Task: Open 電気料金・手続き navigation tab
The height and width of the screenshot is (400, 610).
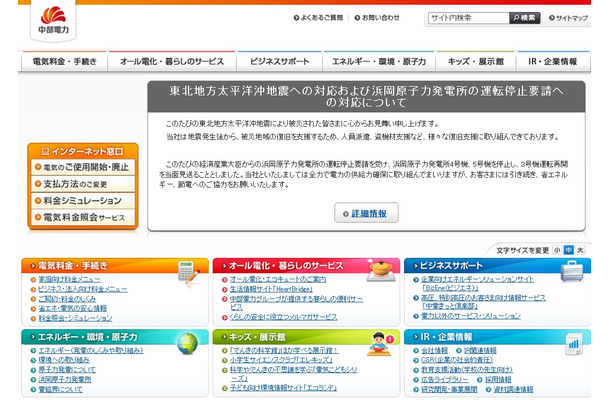Action: click(64, 61)
